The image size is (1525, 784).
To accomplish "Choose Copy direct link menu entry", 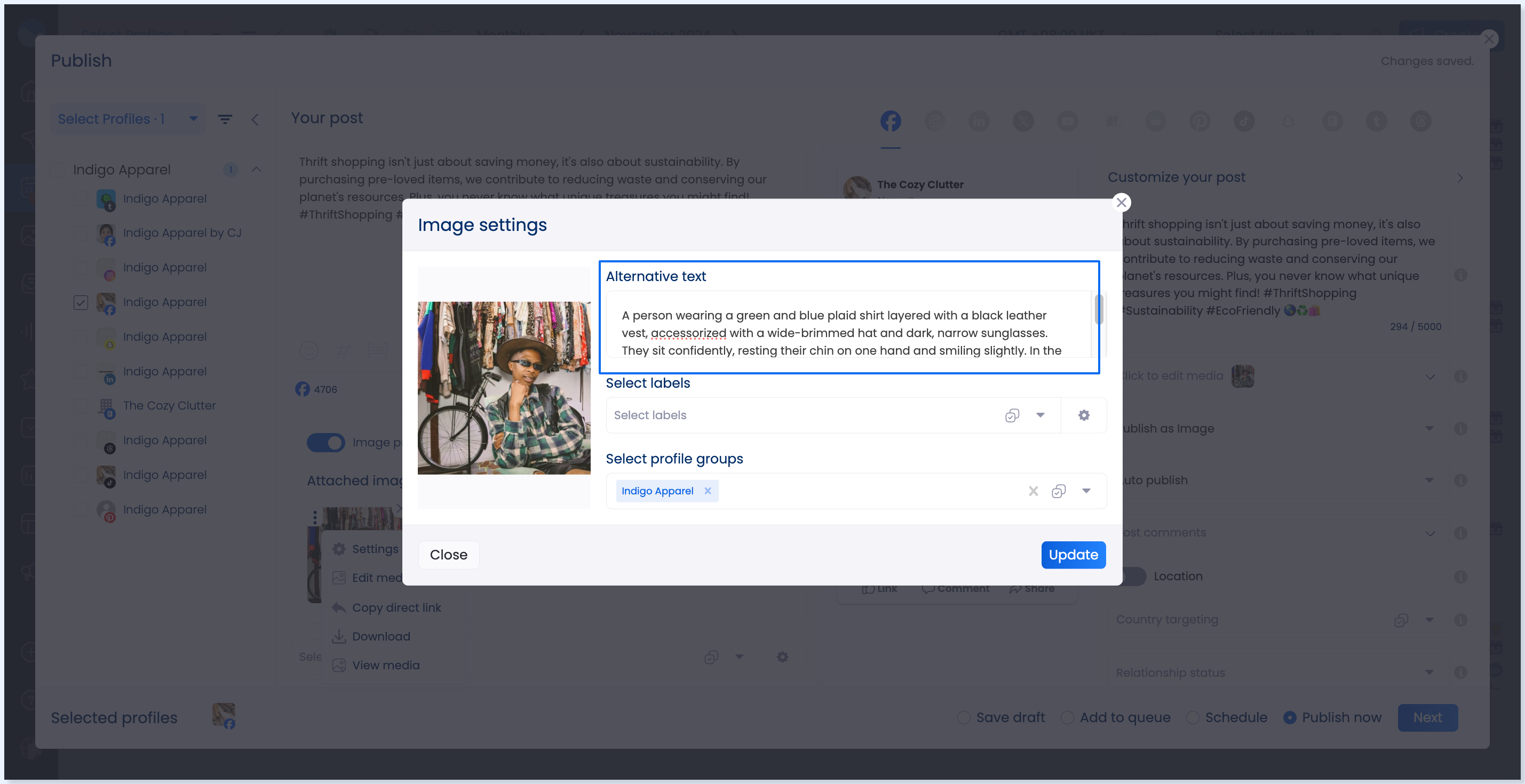I will [387, 607].
